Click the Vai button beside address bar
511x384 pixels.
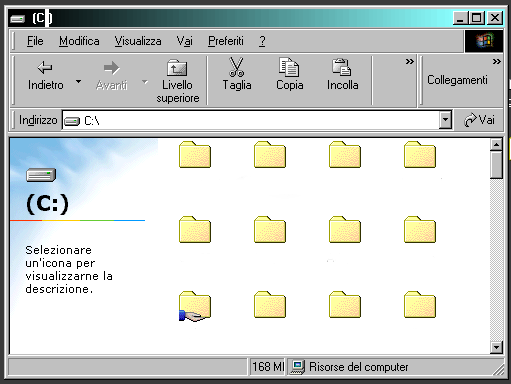(479, 120)
